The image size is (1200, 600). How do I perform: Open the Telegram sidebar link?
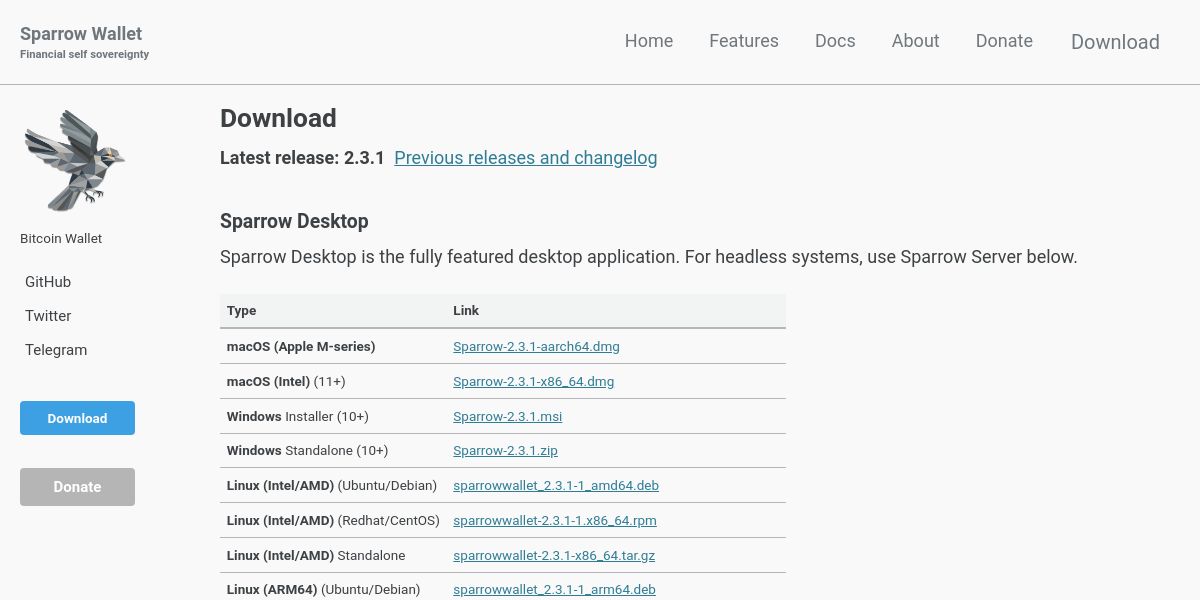[56, 350]
